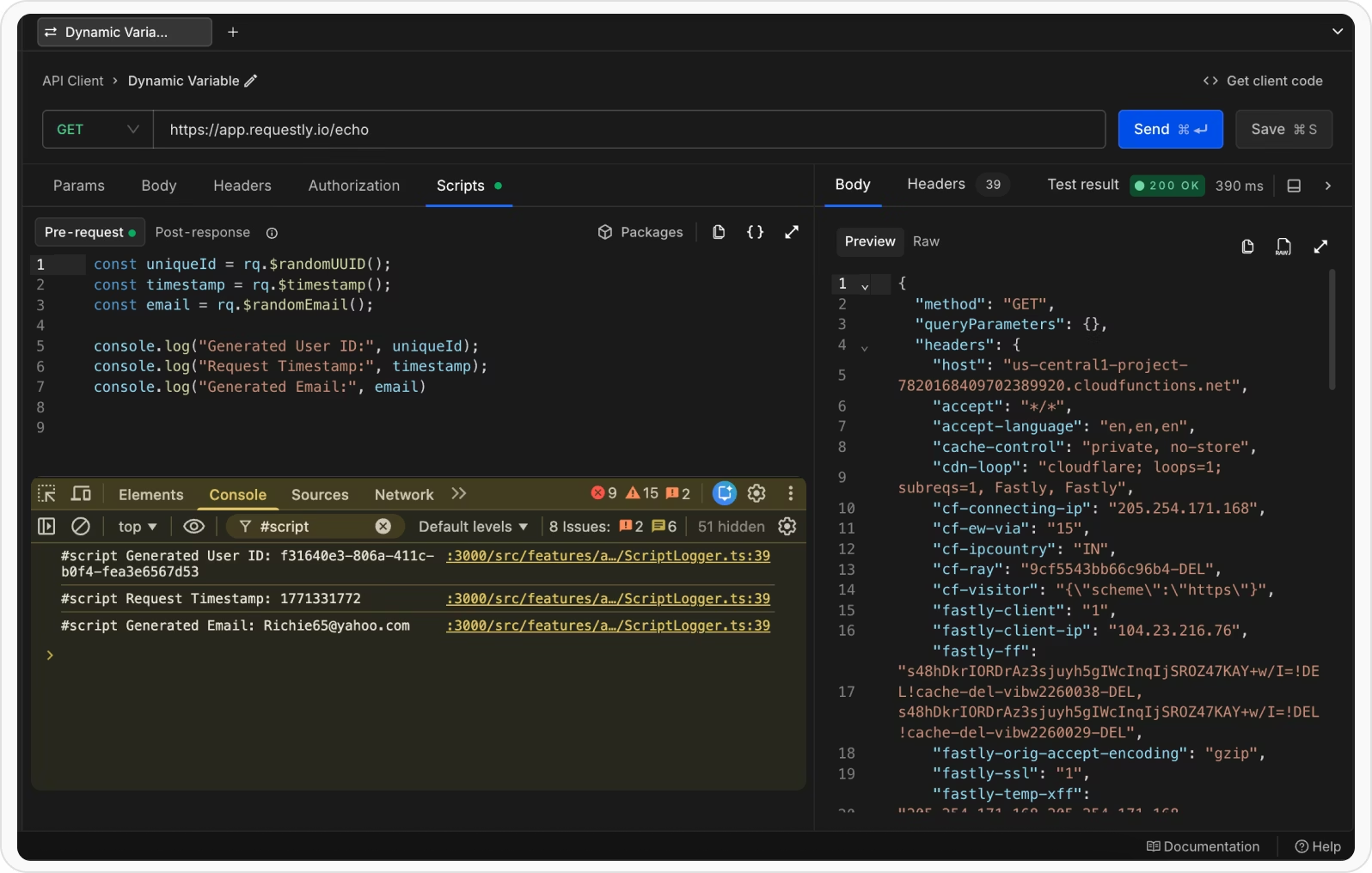The width and height of the screenshot is (1372, 873).
Task: Copy the response body content
Action: (x=1247, y=247)
